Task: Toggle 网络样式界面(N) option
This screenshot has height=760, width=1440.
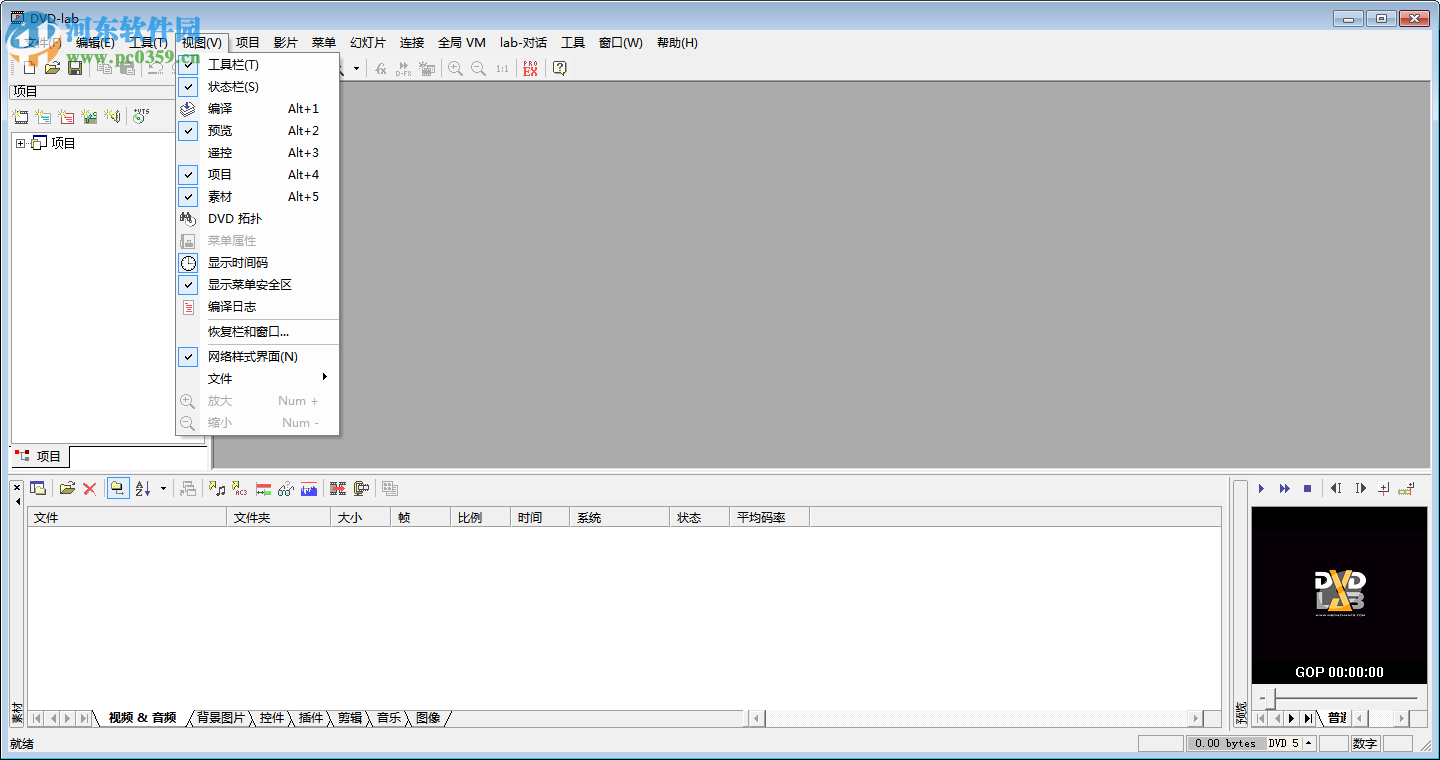Action: pos(258,357)
